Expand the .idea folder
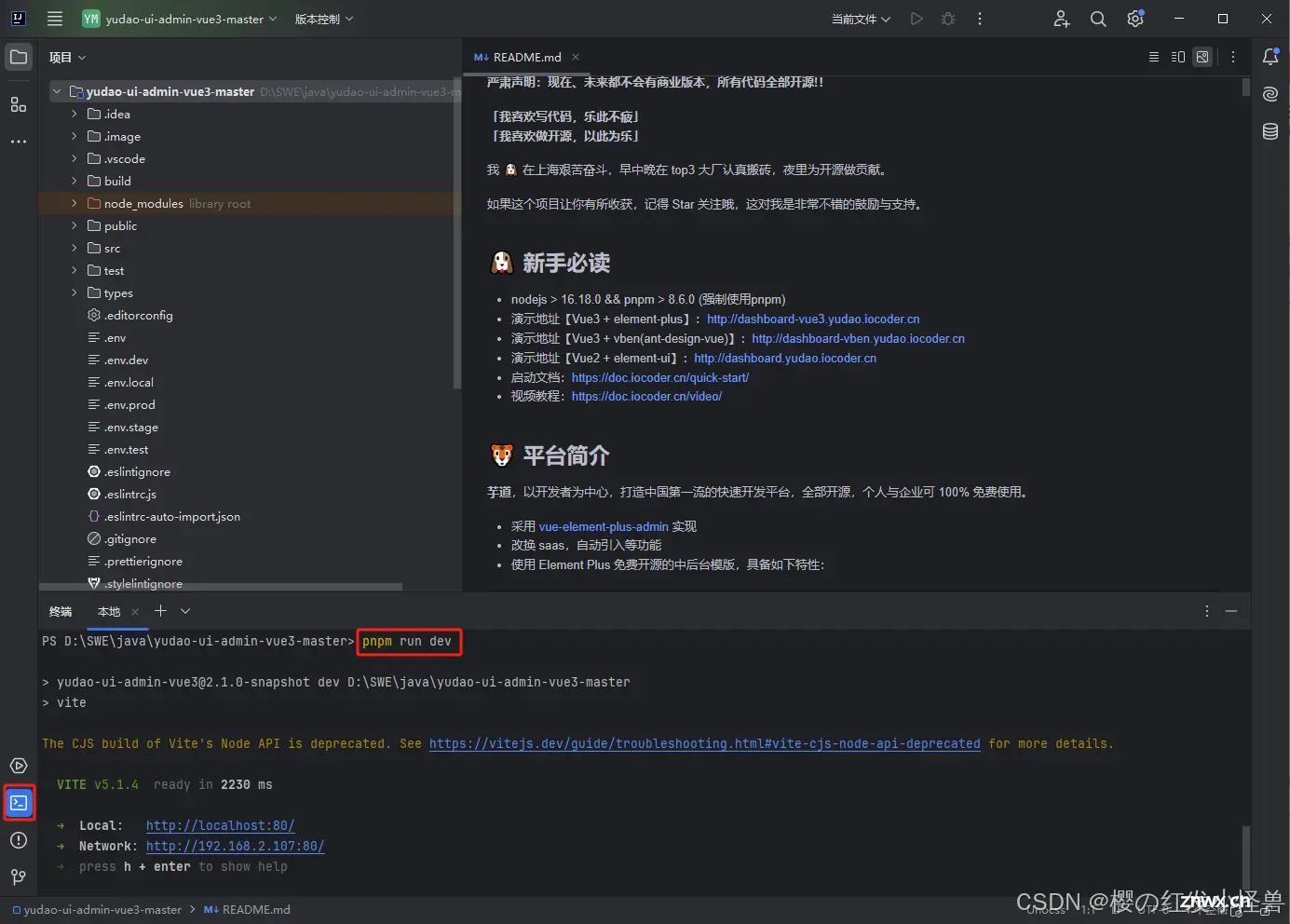This screenshot has height=924, width=1290. 75,114
